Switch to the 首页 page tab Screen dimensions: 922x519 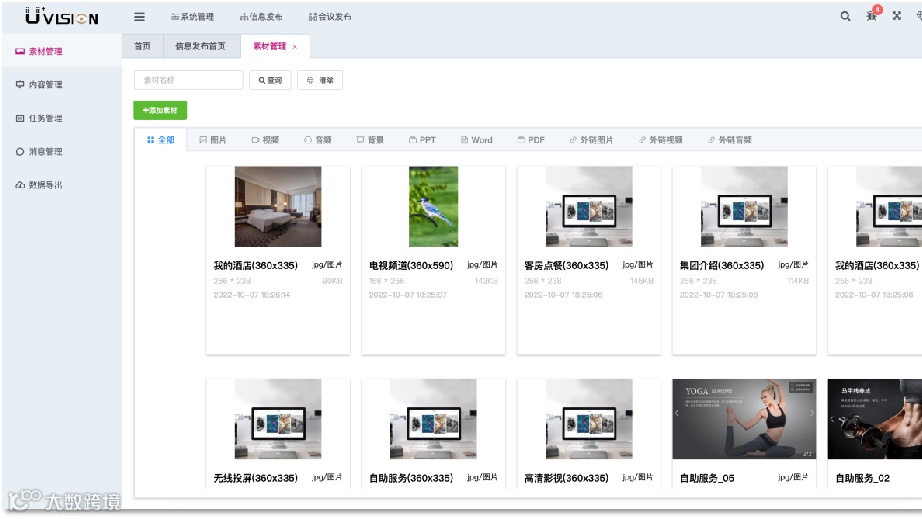point(142,46)
